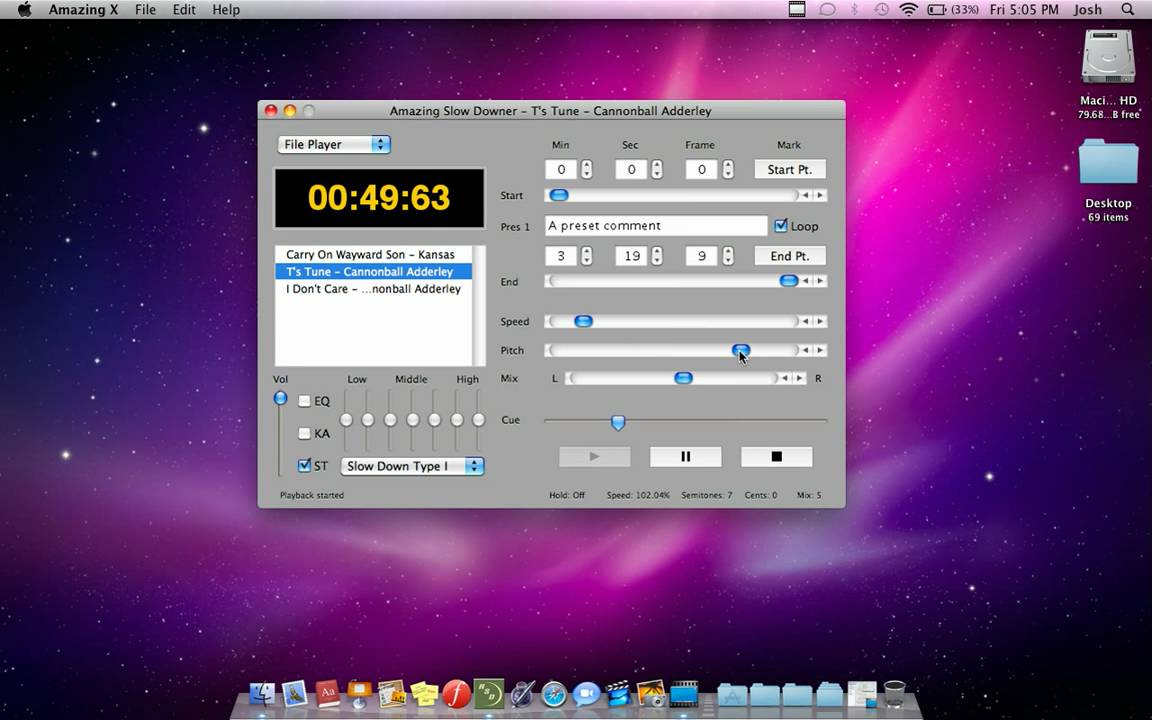This screenshot has width=1152, height=720.
Task: Click the Wi-Fi status icon
Action: click(909, 10)
